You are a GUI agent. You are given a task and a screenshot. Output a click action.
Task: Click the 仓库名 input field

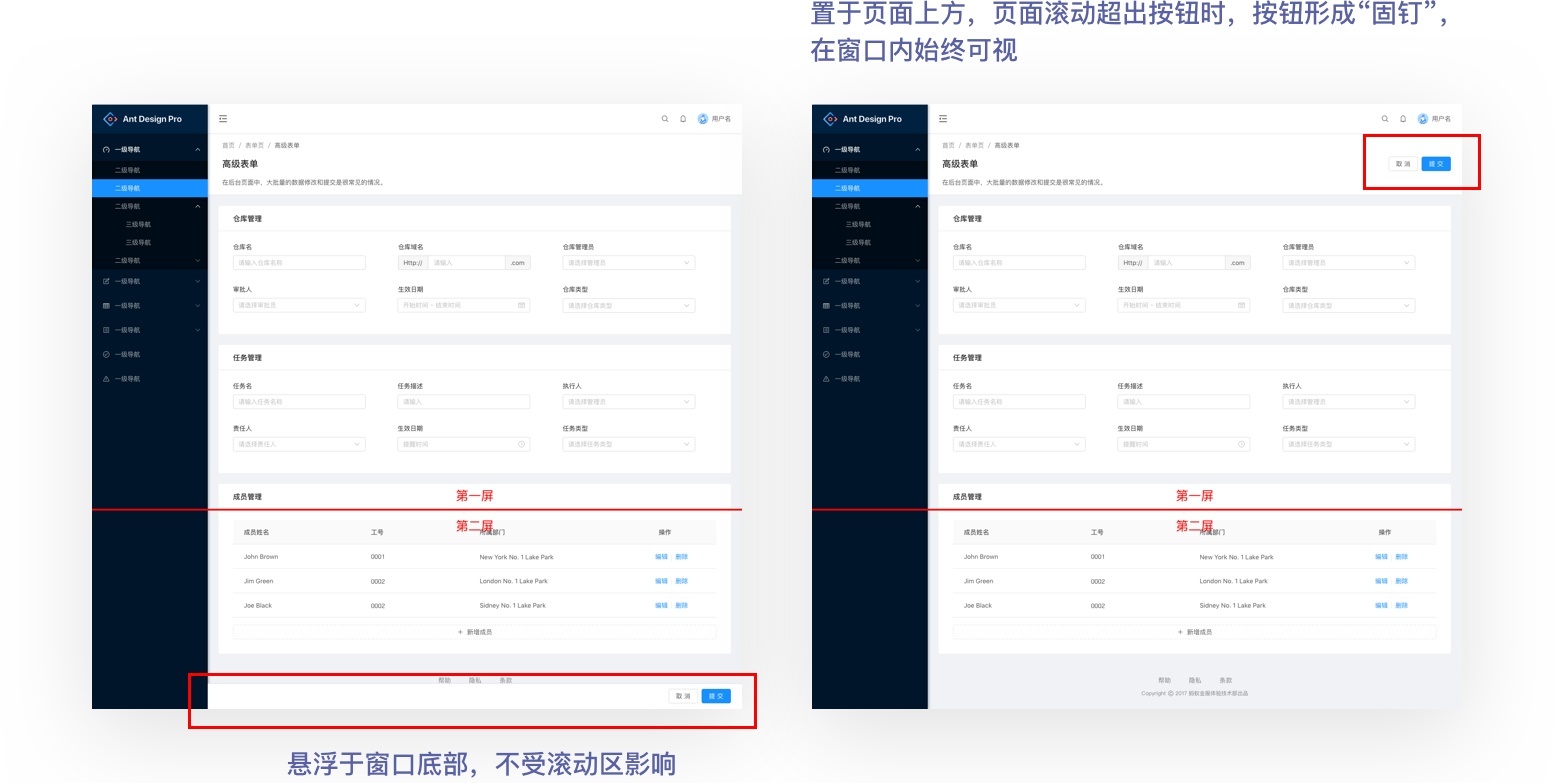[x=298, y=262]
